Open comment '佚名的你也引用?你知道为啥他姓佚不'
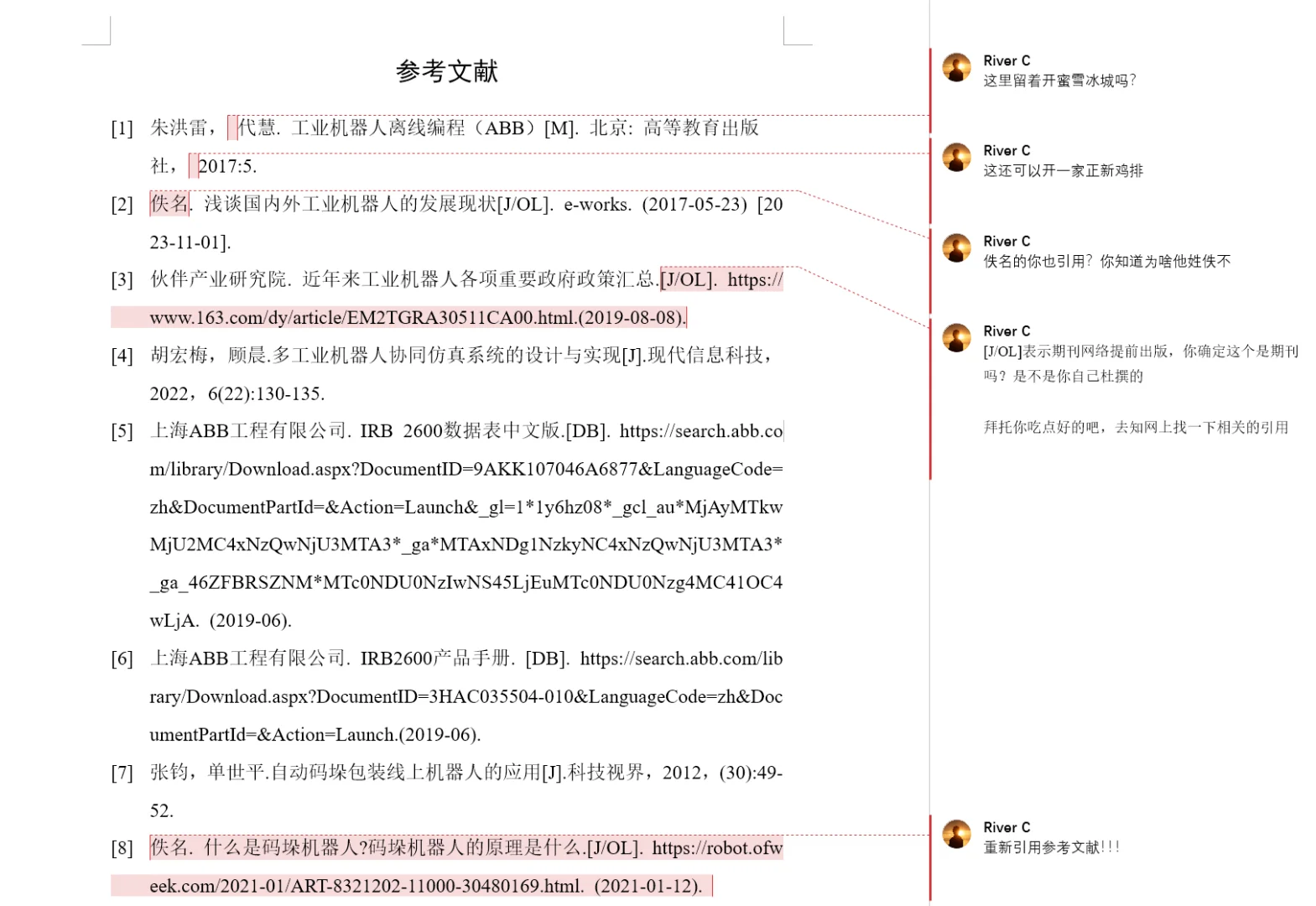Viewport: 1316px width, 906px height. (1107, 261)
